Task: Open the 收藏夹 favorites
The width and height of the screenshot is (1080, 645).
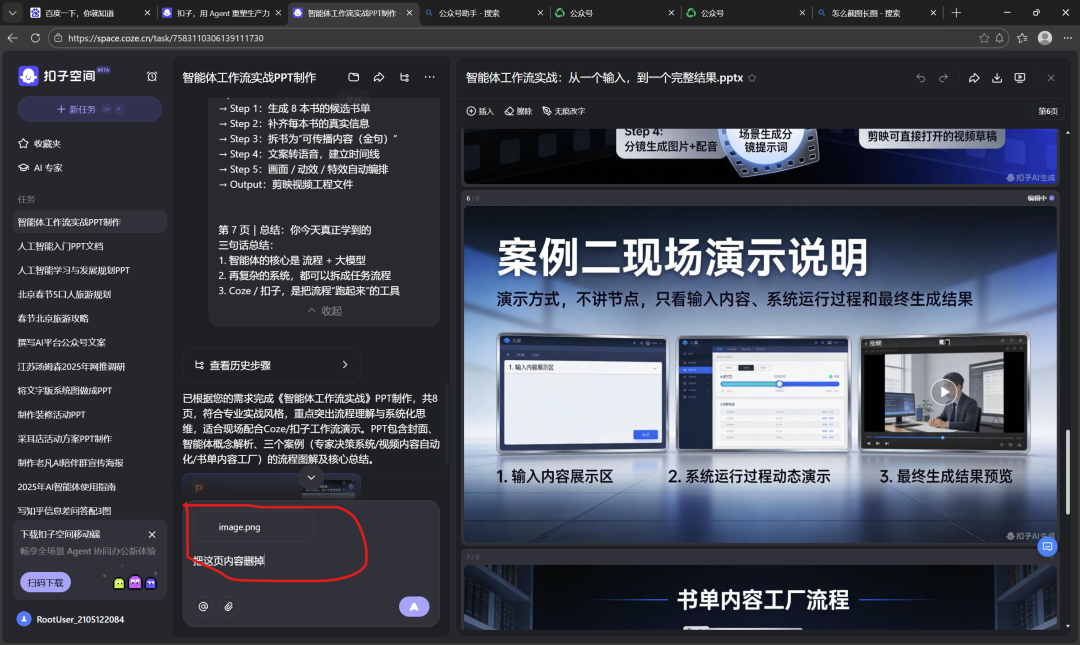Action: pyautogui.click(x=39, y=143)
